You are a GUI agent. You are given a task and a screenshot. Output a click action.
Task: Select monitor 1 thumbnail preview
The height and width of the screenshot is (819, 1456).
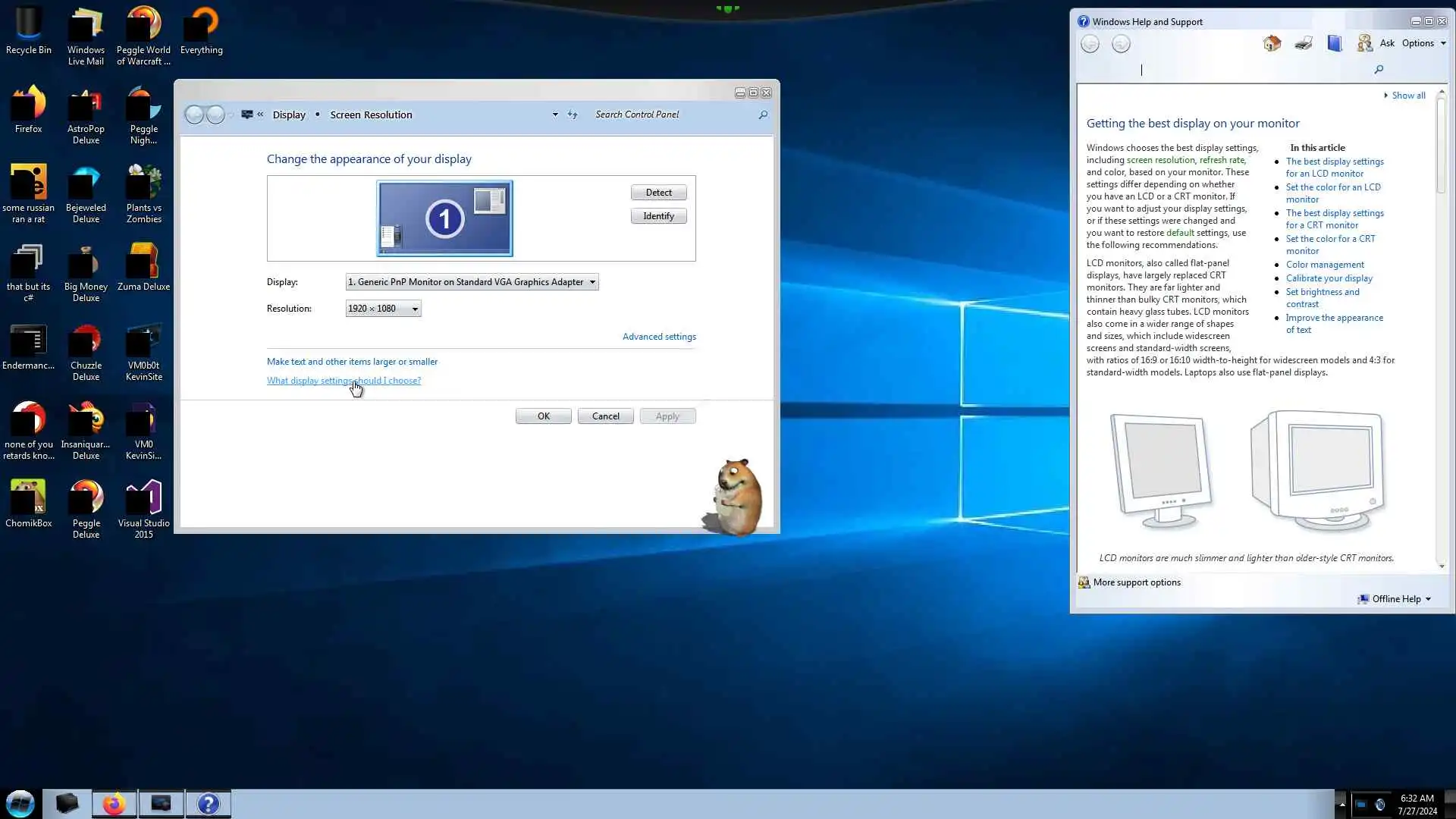444,218
